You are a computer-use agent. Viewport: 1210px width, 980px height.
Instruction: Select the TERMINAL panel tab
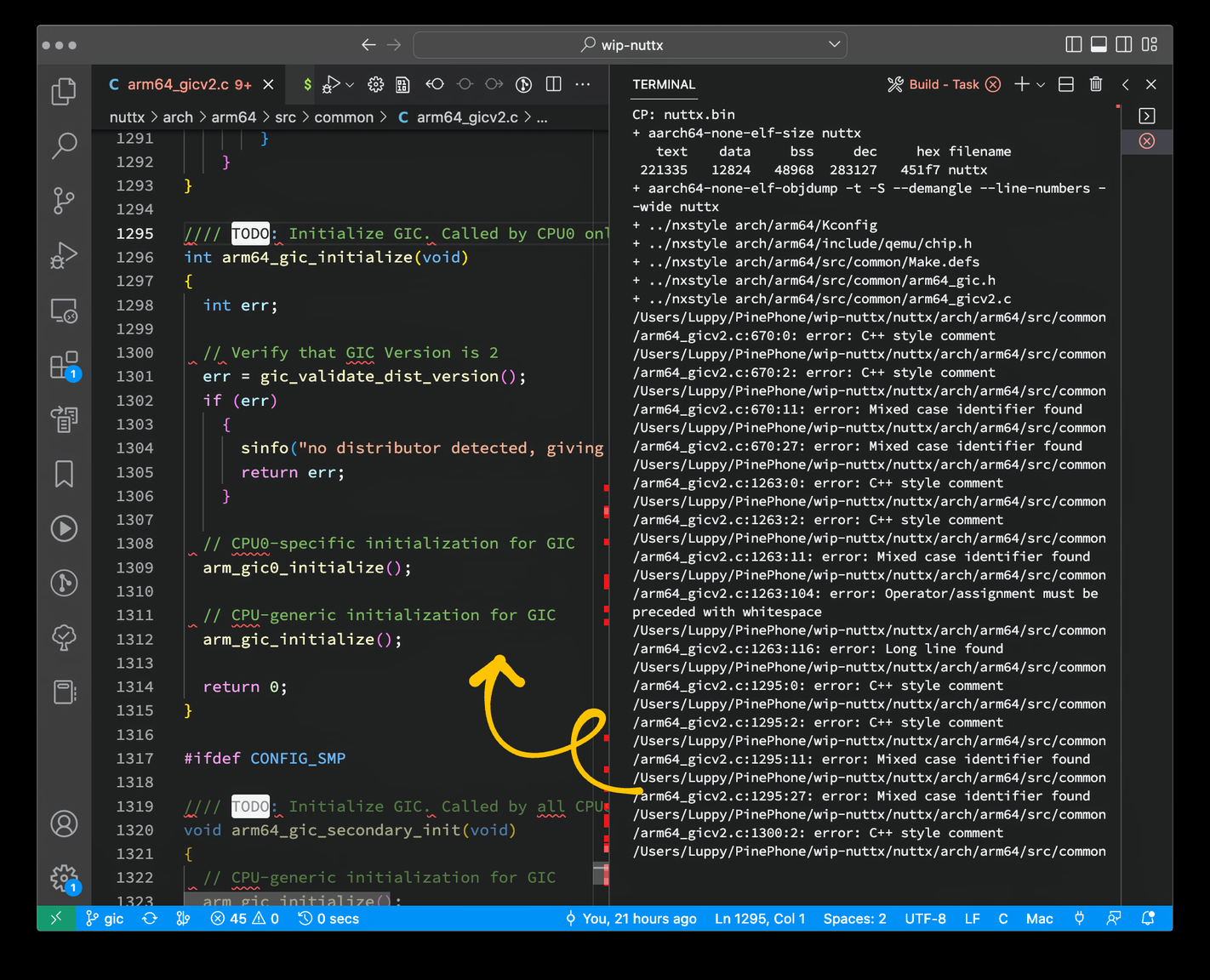(x=664, y=84)
